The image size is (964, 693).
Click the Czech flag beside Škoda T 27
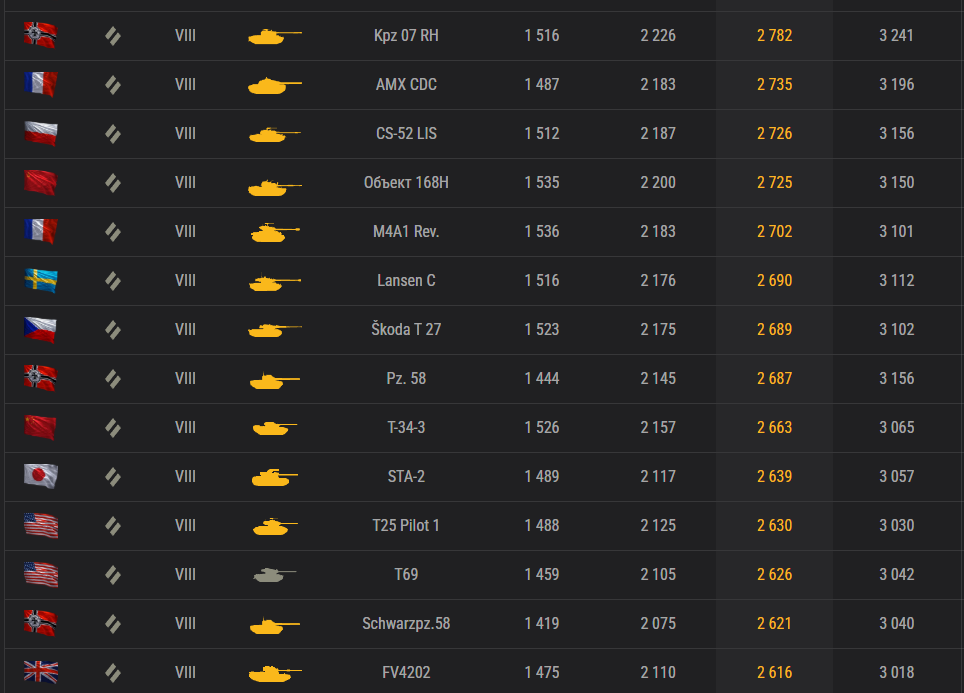pos(41,330)
